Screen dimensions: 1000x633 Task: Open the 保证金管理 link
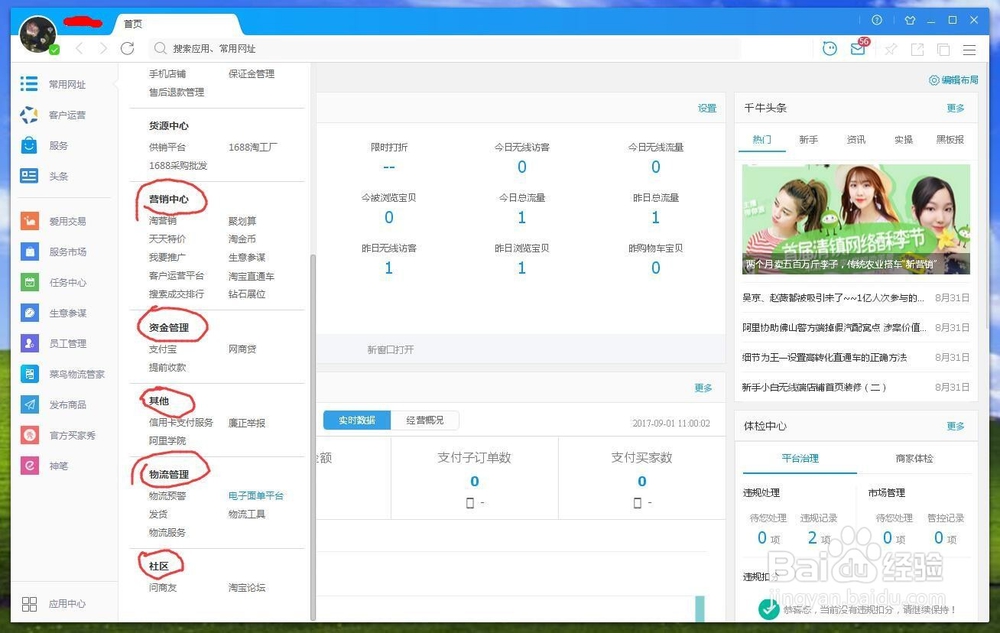tap(251, 74)
